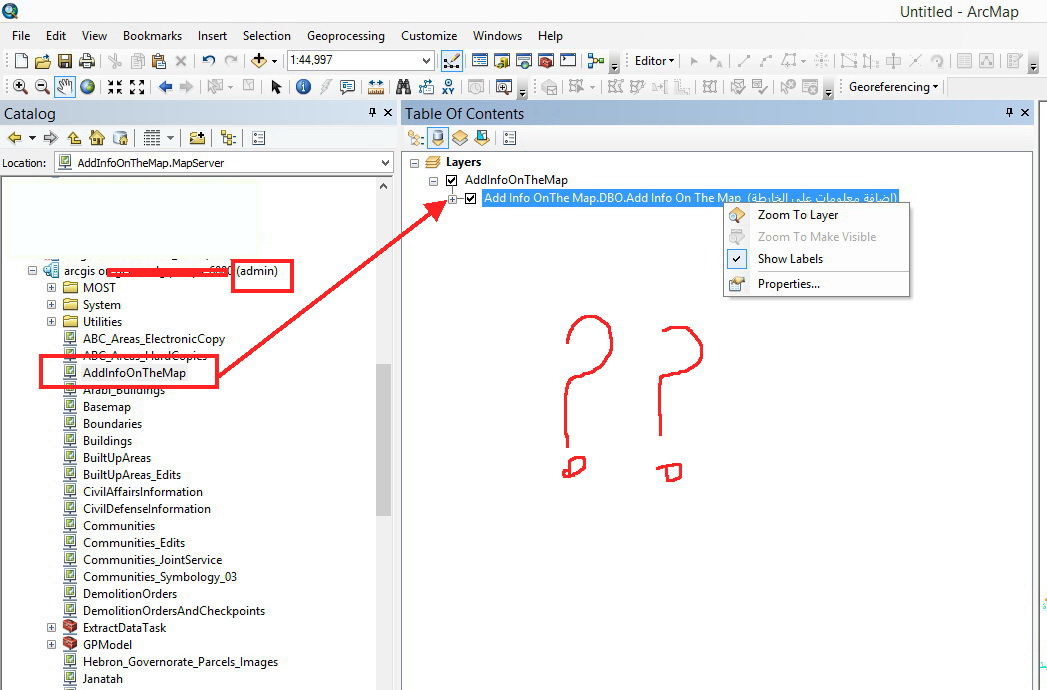Activate the Identify tool
This screenshot has height=690, width=1047.
[x=303, y=87]
